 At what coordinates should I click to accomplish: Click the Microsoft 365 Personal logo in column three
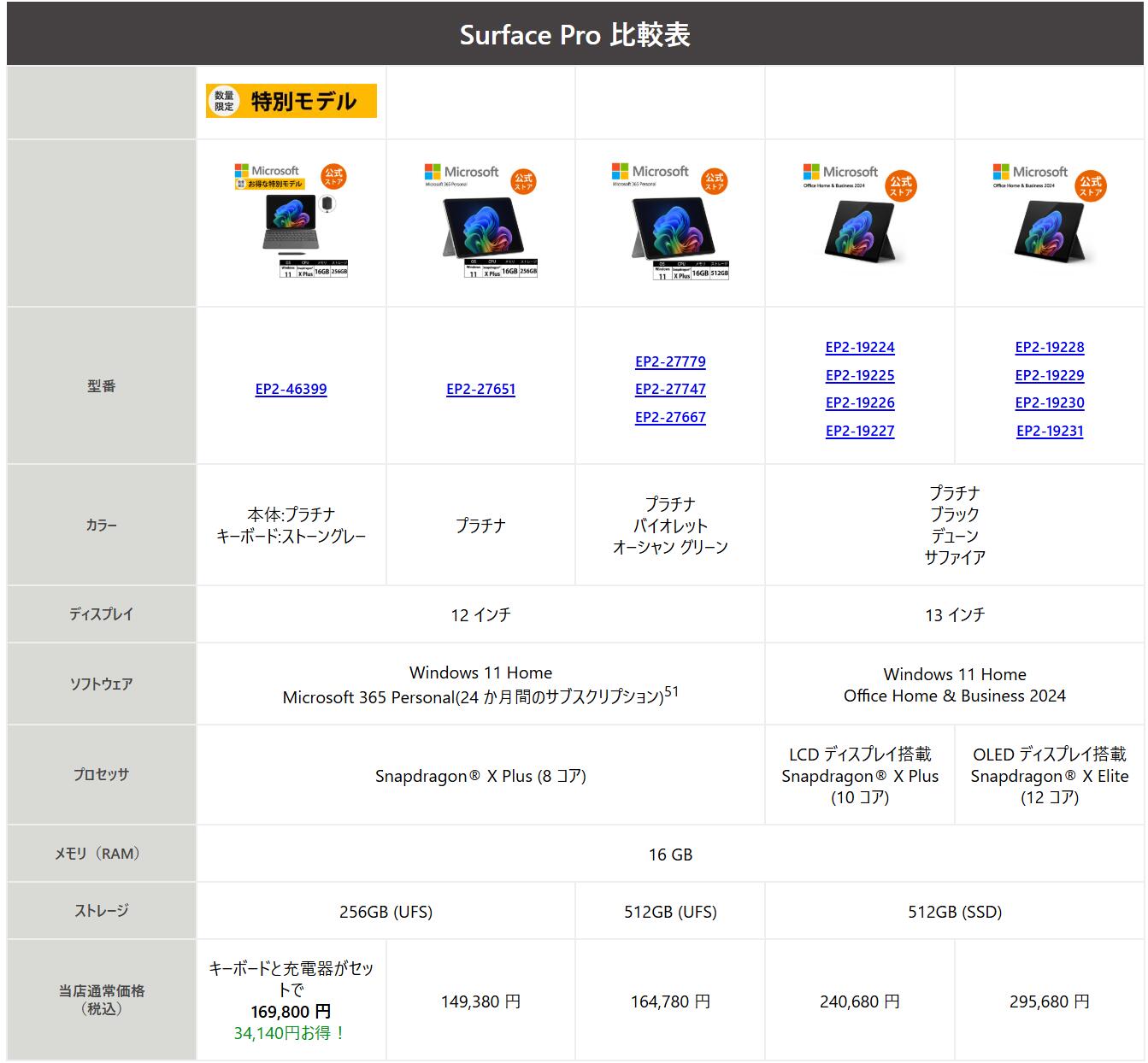click(653, 171)
